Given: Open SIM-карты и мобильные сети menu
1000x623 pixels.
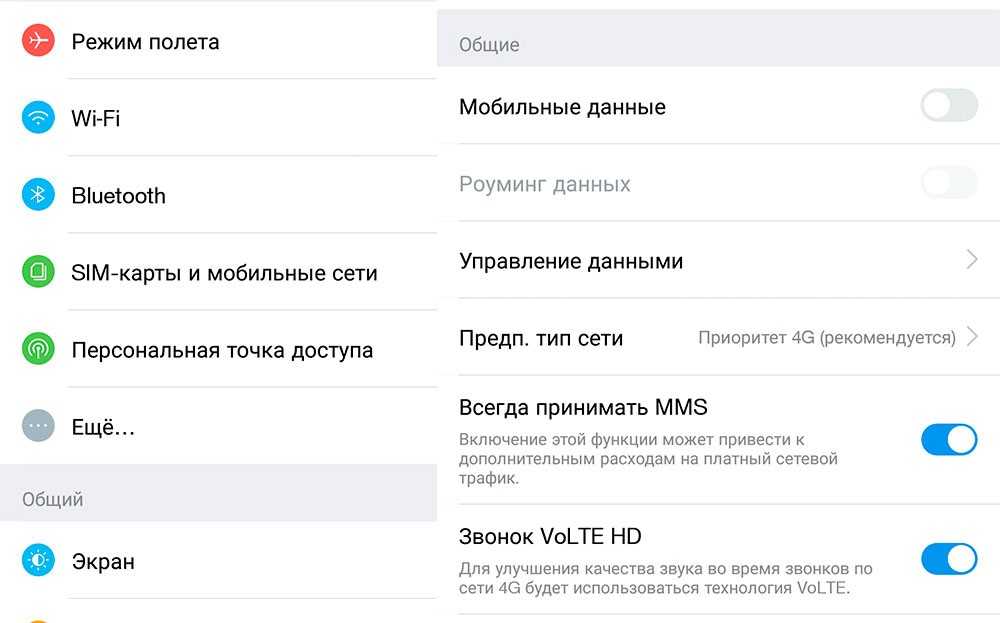Looking at the screenshot, I should click(224, 273).
